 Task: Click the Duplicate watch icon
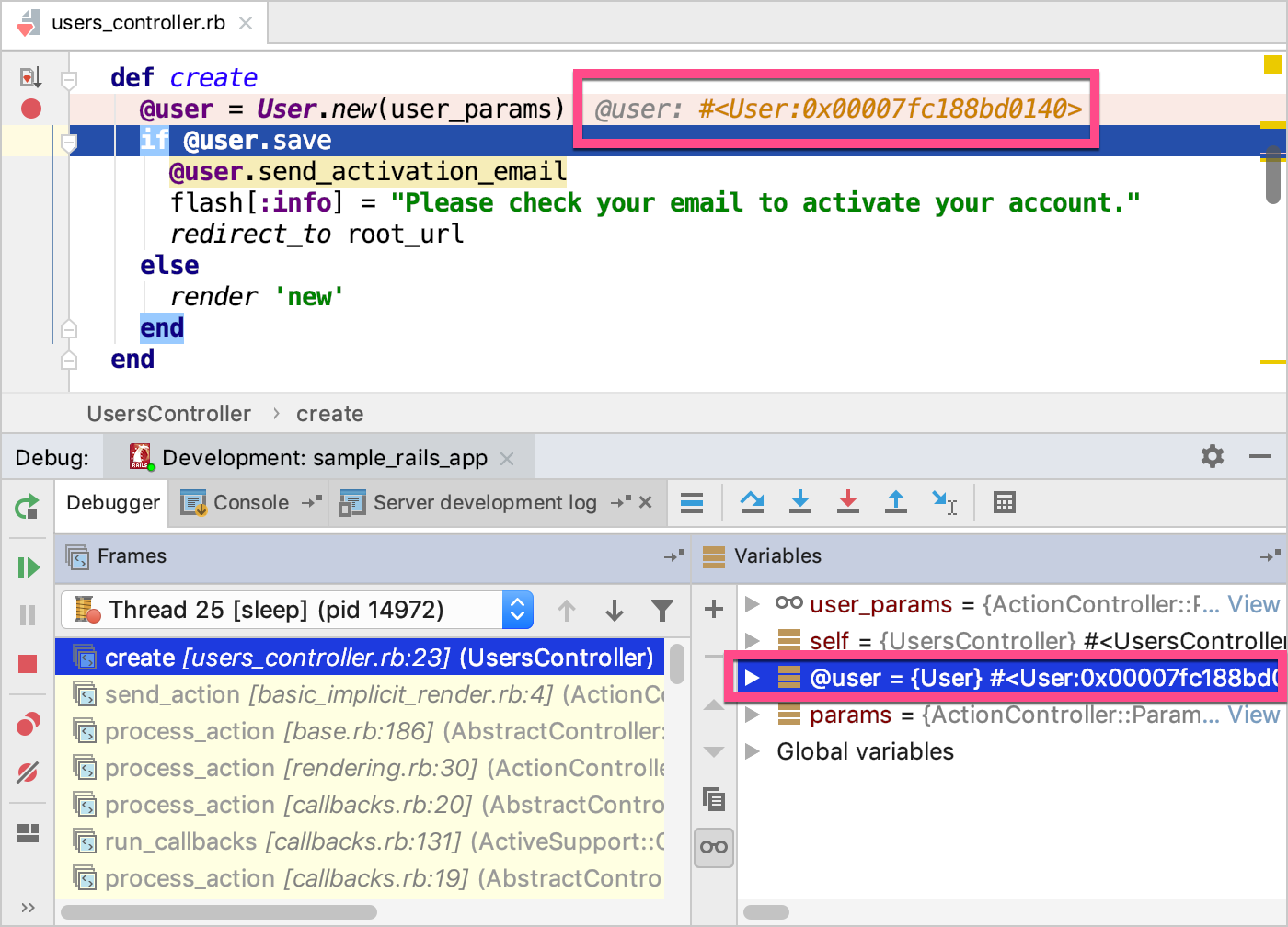714,799
